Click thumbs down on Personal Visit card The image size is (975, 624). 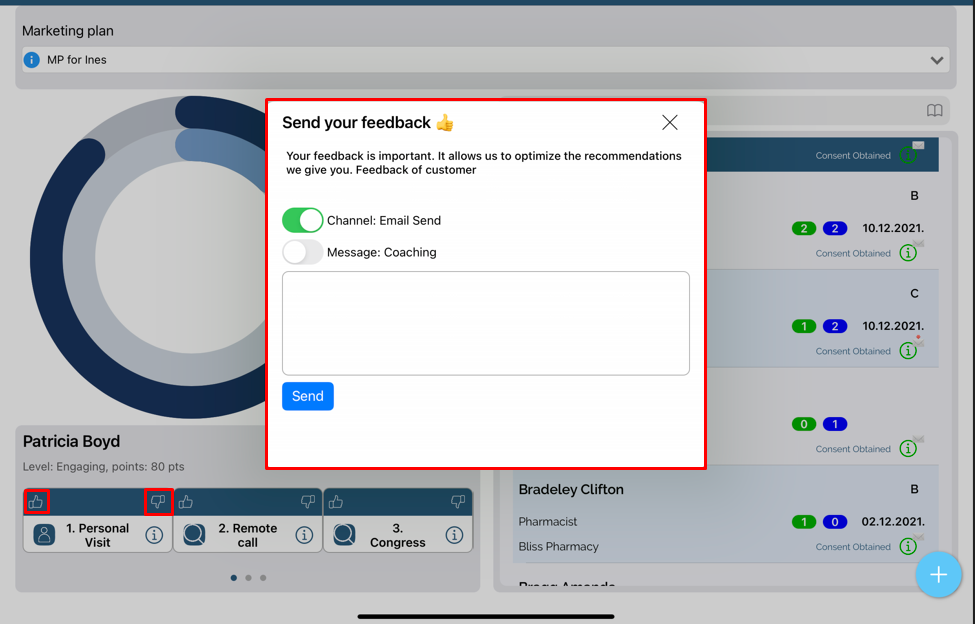click(x=158, y=501)
